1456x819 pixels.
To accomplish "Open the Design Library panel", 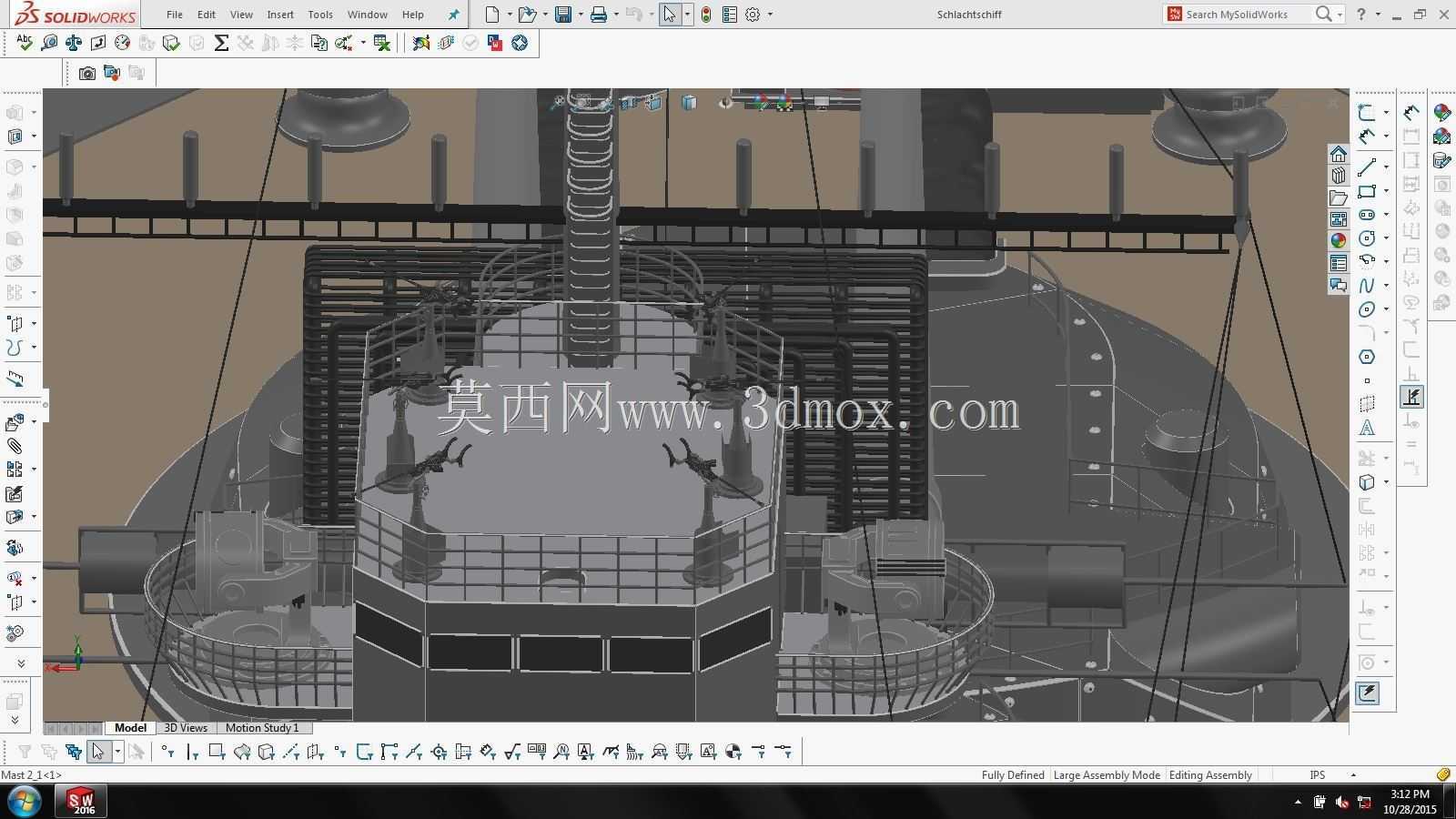I will click(x=1339, y=176).
